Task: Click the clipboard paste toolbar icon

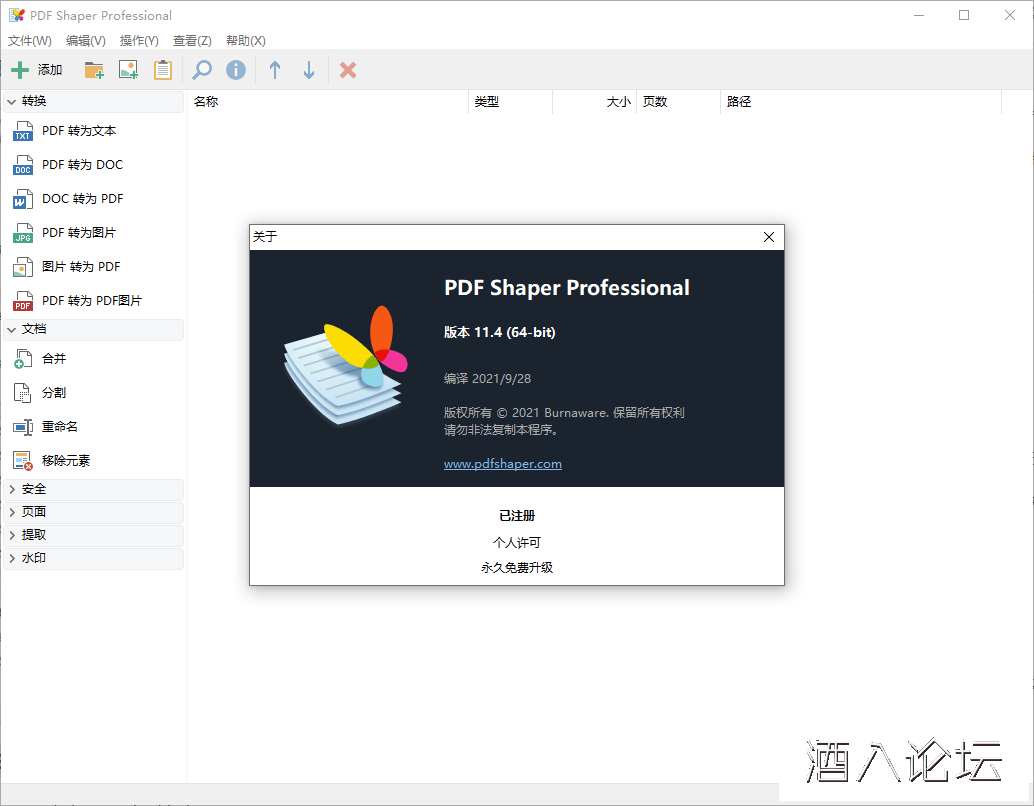Action: 162,70
